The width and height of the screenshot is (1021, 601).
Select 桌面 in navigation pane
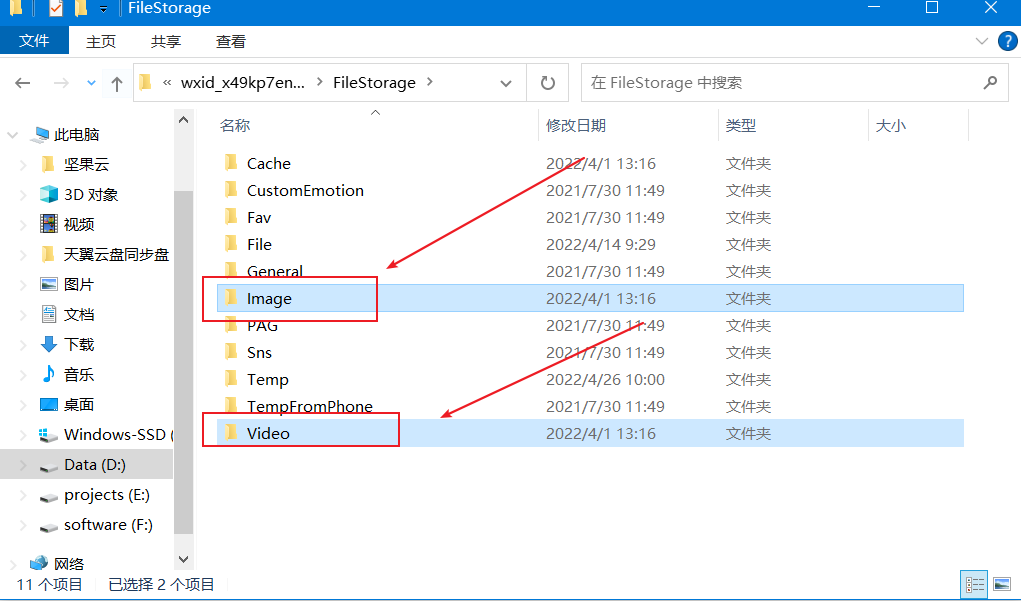79,404
